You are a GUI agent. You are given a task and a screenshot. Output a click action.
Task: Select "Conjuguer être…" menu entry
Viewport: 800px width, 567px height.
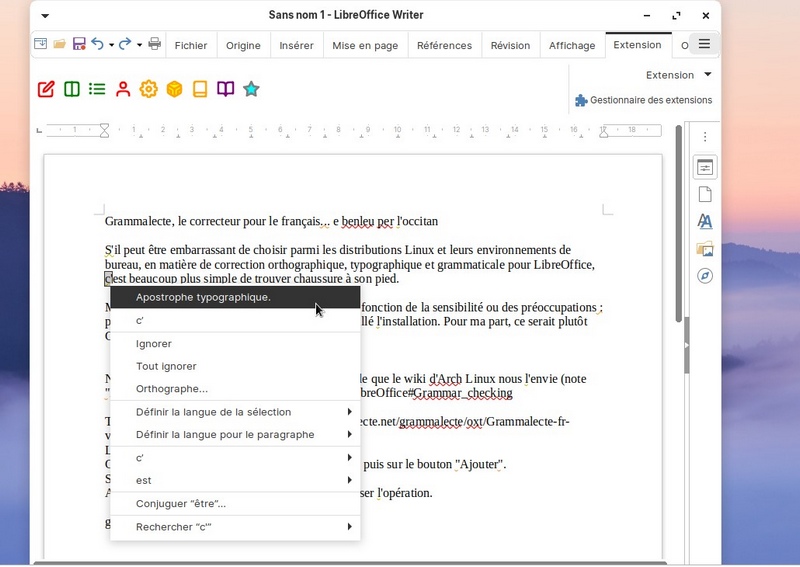(181, 503)
